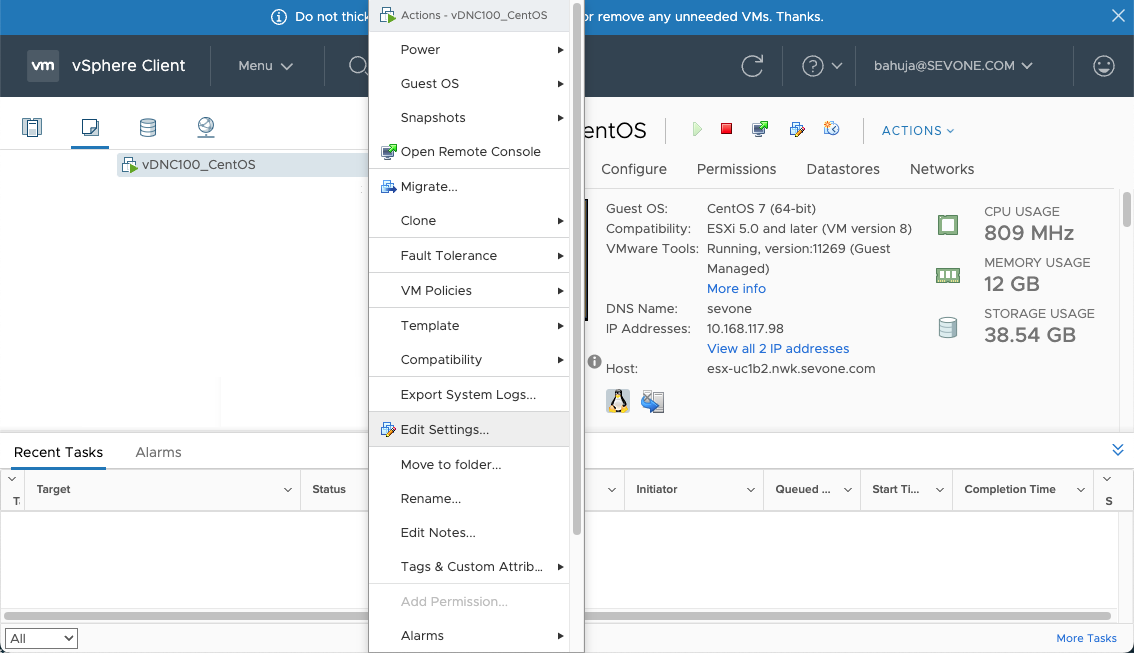1134x653 pixels.
Task: Expand Snapshots submenu
Action: (469, 117)
